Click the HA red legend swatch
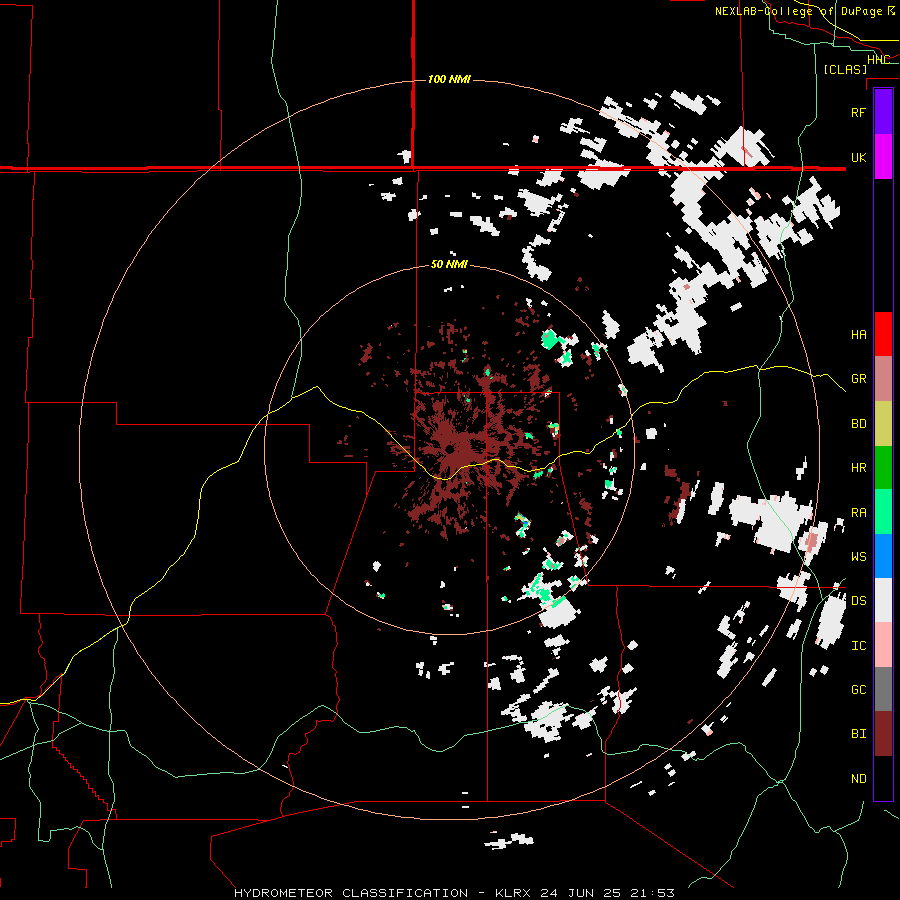 (x=883, y=334)
